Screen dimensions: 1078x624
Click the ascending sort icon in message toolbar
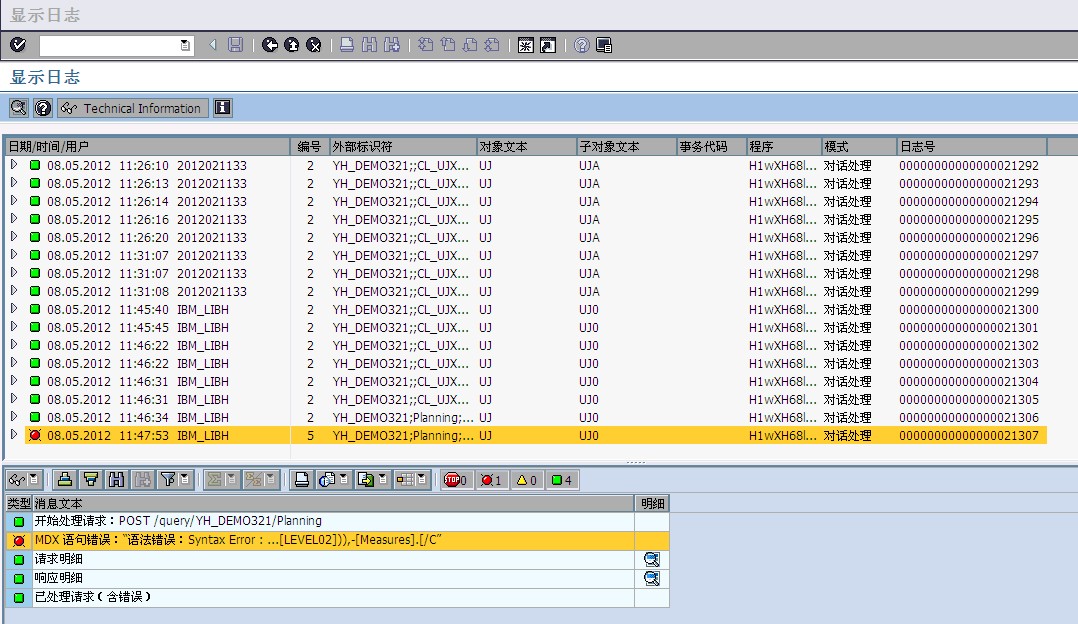coord(65,480)
